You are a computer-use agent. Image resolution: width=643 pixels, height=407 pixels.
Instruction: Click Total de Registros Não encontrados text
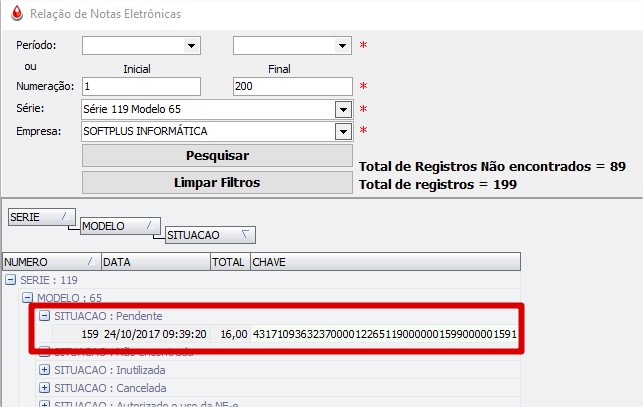pos(493,167)
